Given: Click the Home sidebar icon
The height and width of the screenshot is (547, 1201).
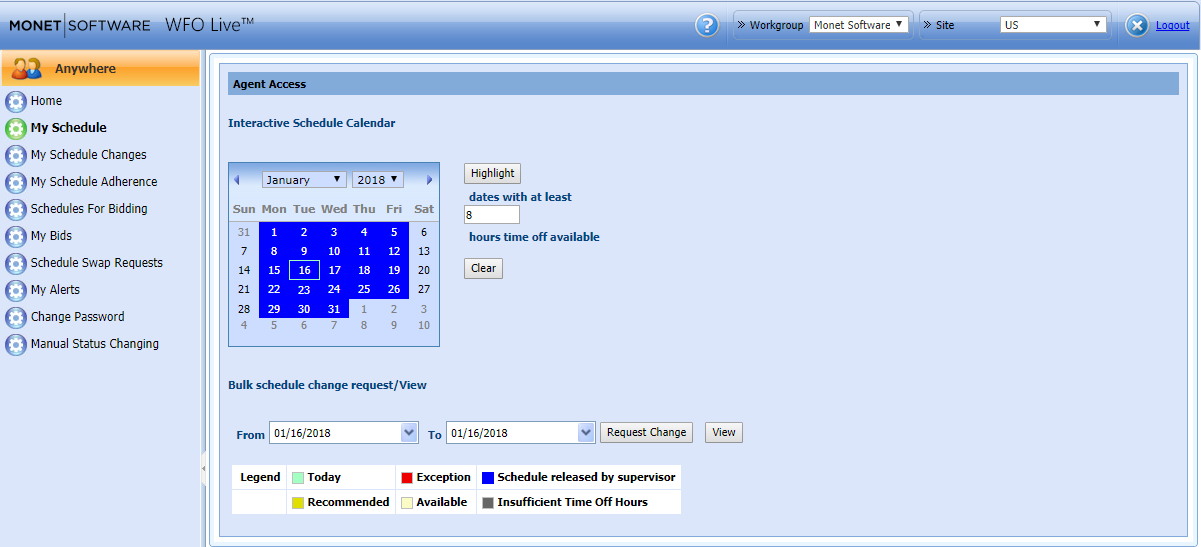Looking at the screenshot, I should tap(16, 101).
